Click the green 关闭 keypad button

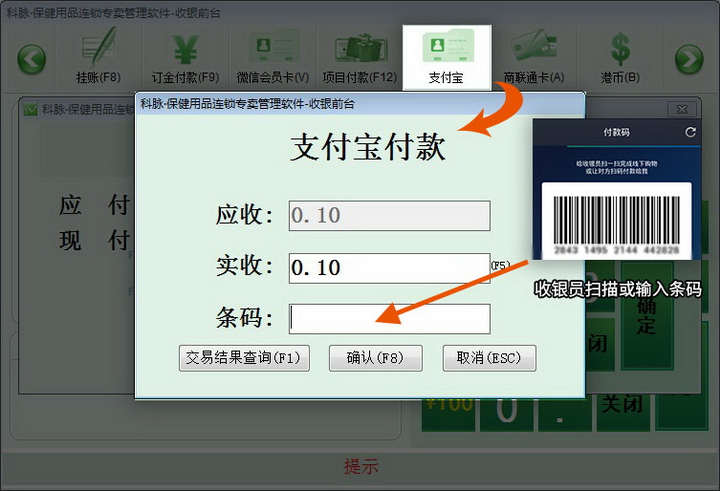point(622,412)
